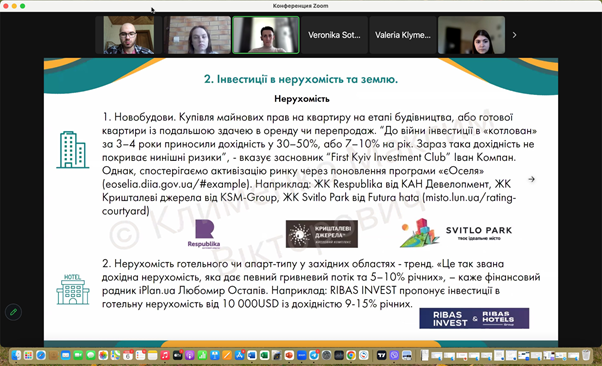Launch Microsoft Excel from the Dock
The image size is (602, 366).
point(264,355)
